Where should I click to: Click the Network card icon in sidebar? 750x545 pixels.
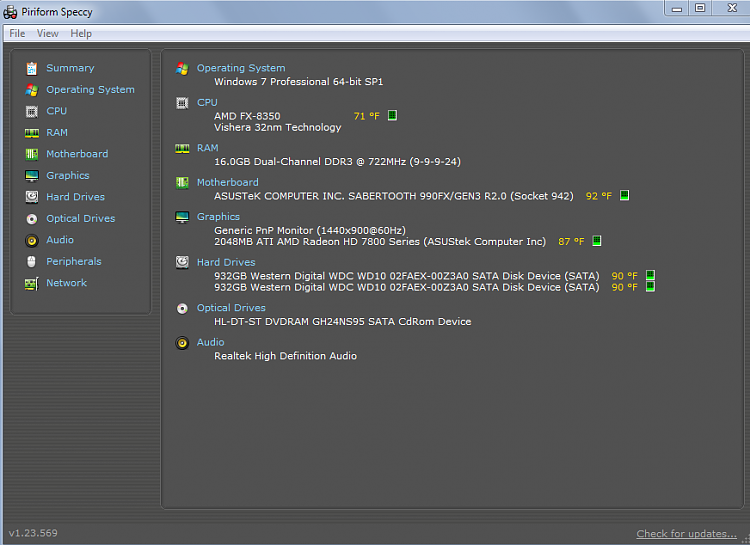click(x=32, y=283)
